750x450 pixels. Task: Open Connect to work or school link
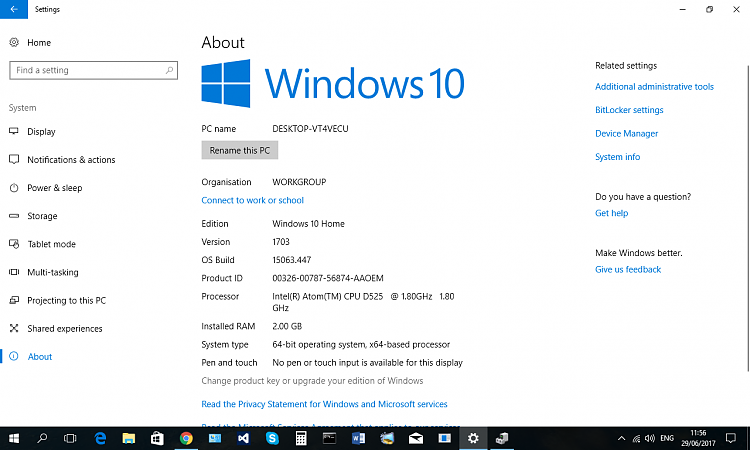coord(253,200)
